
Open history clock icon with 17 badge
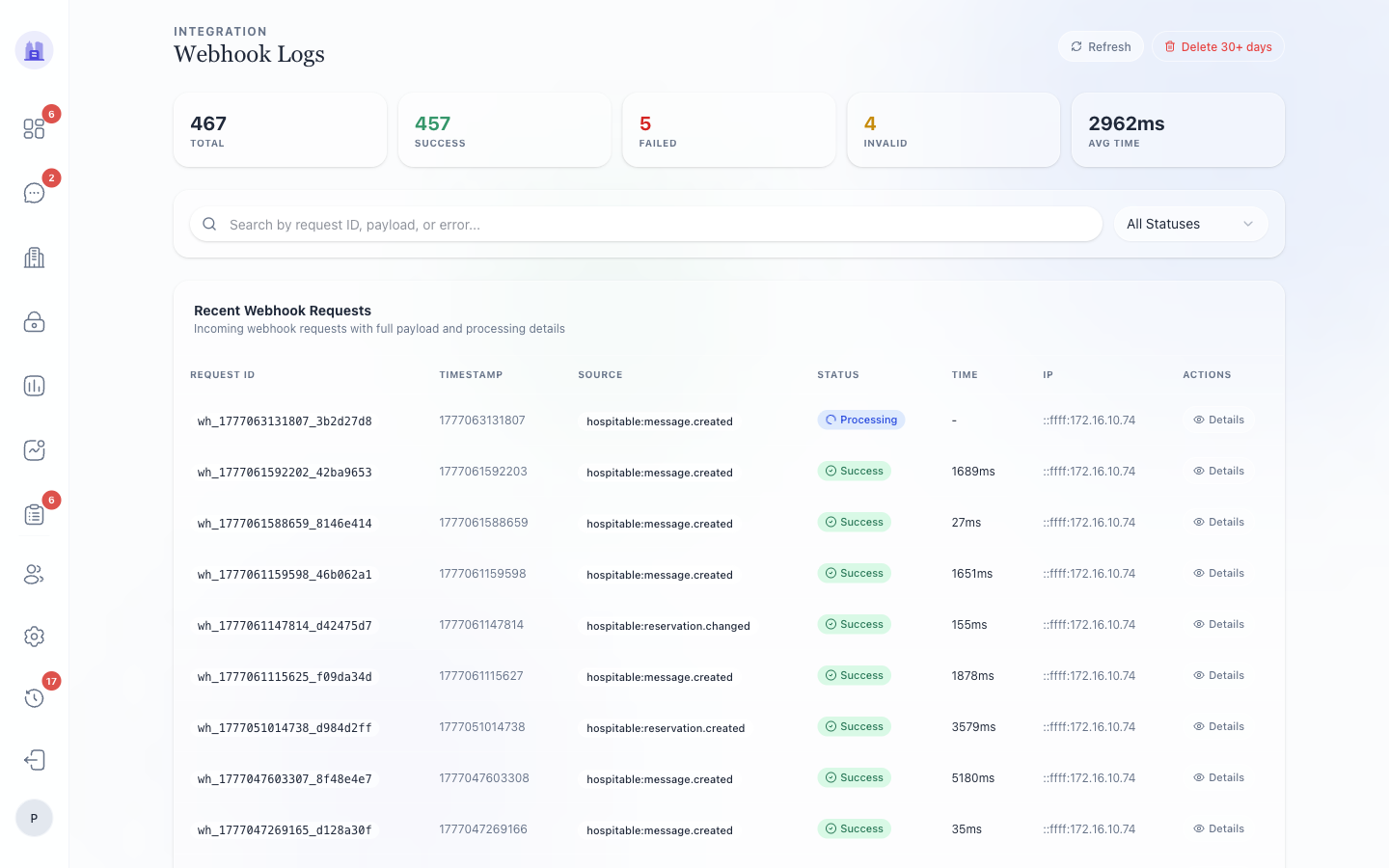click(x=34, y=697)
